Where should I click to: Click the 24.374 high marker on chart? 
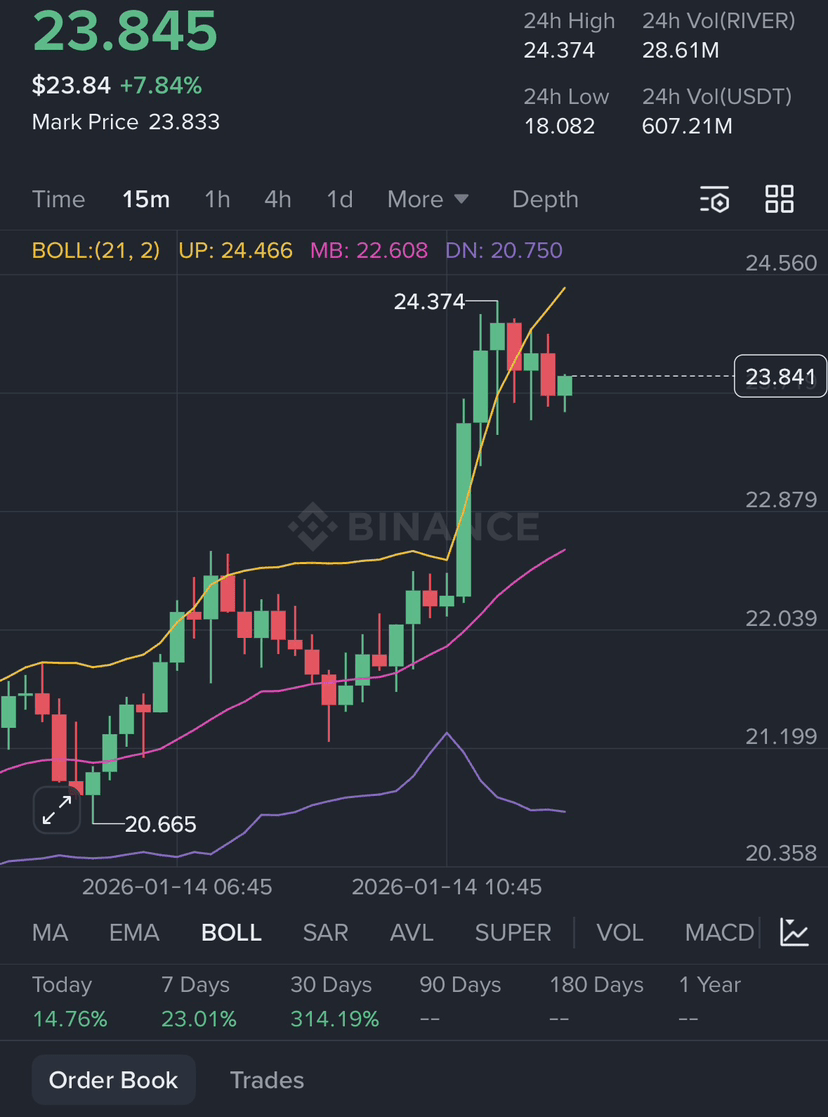pyautogui.click(x=429, y=302)
